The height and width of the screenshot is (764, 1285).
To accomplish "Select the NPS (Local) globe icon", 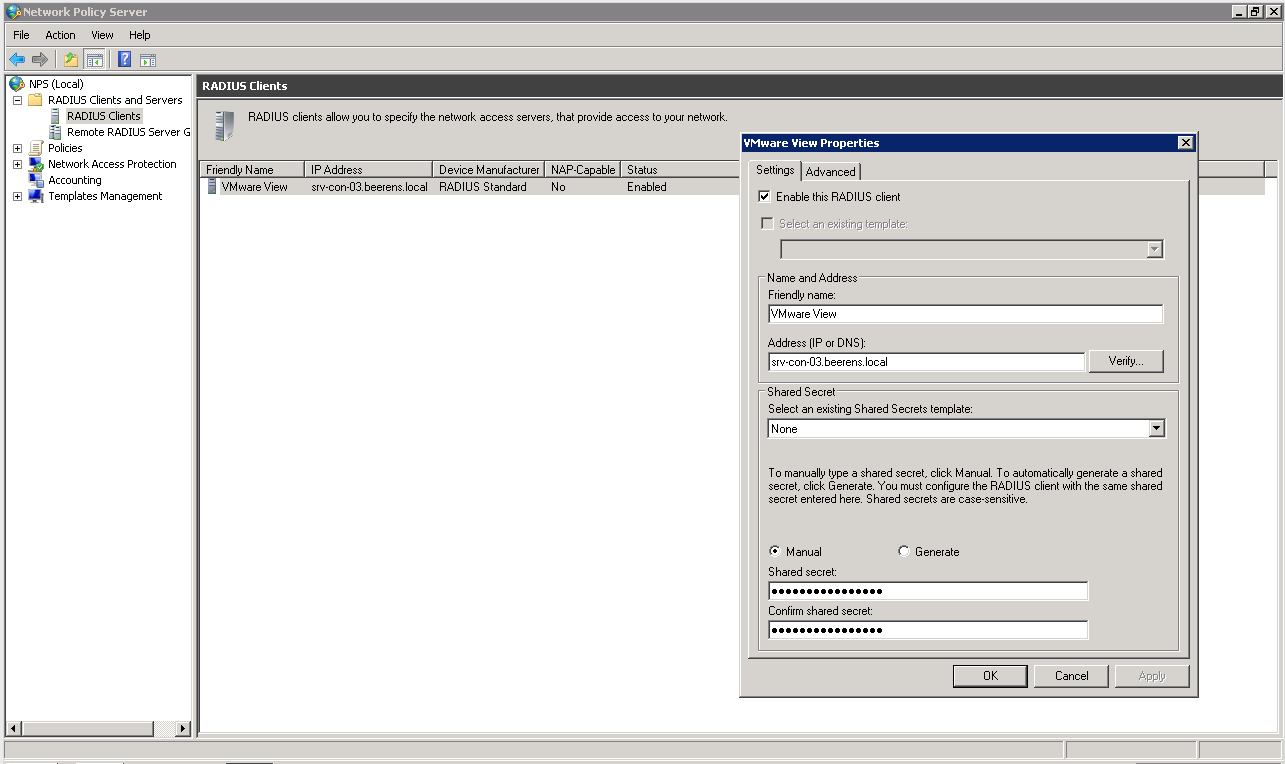I will [x=17, y=84].
